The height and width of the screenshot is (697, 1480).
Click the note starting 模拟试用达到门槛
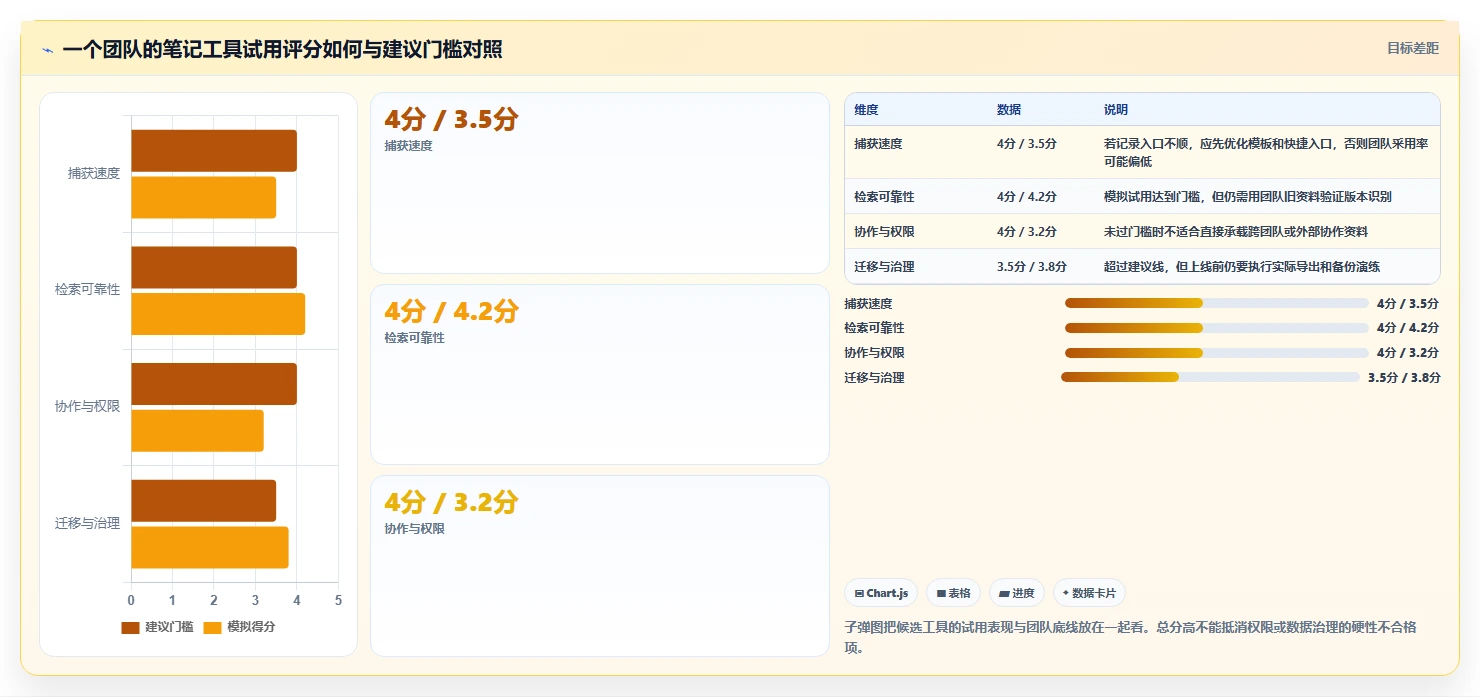tap(1248, 197)
